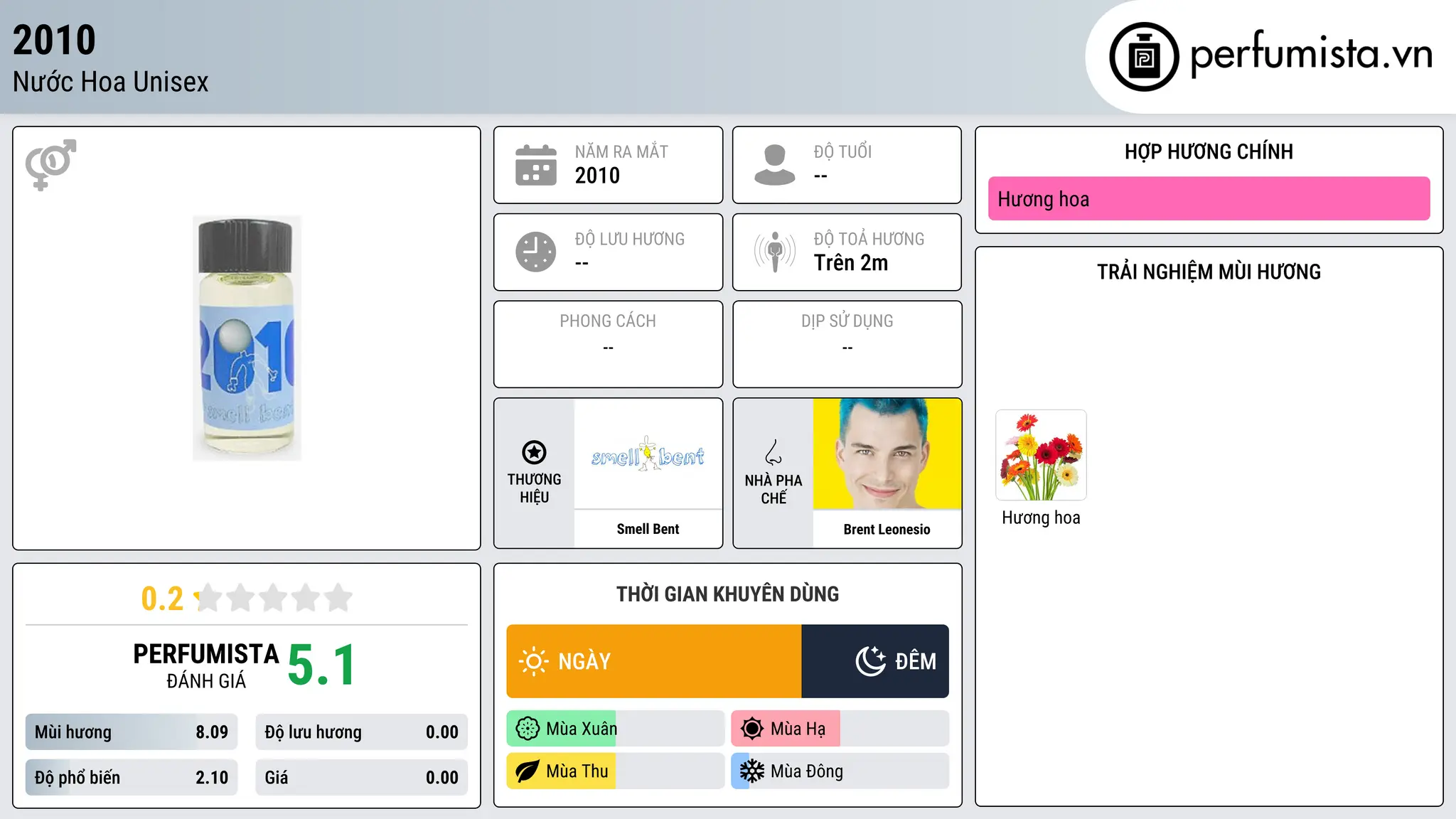Click the Độ phổ biến 2.10 score bar
1456x819 pixels.
132,778
